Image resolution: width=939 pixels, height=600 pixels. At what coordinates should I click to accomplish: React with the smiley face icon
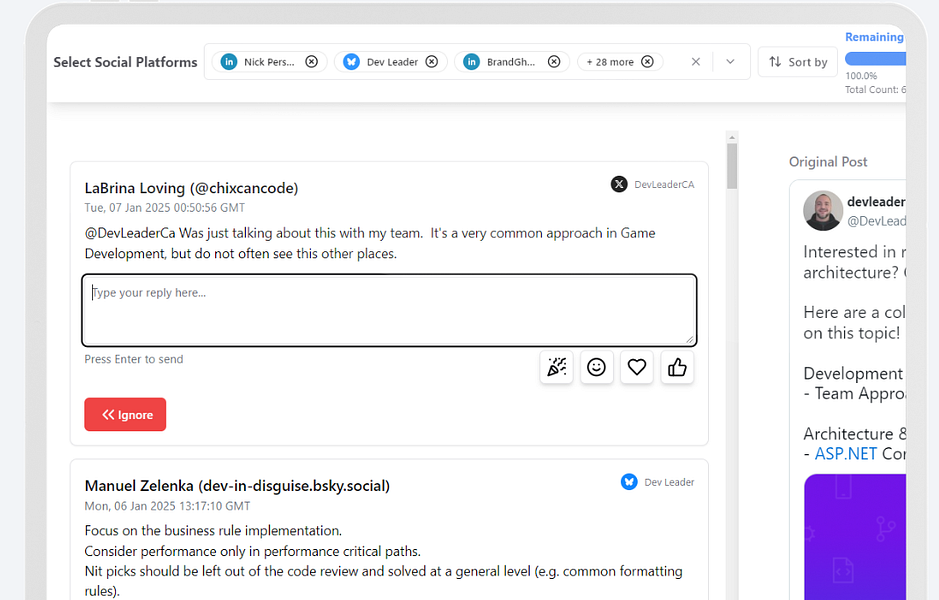(x=596, y=367)
